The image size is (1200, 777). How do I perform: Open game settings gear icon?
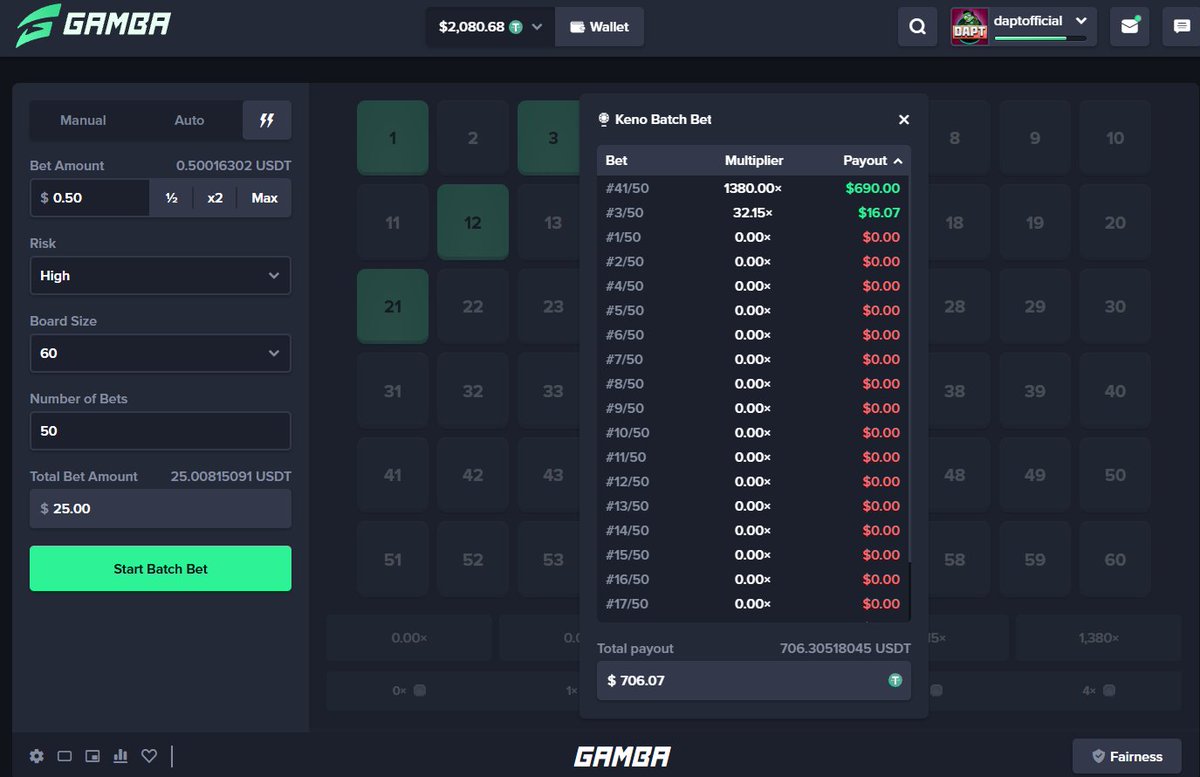coord(37,756)
